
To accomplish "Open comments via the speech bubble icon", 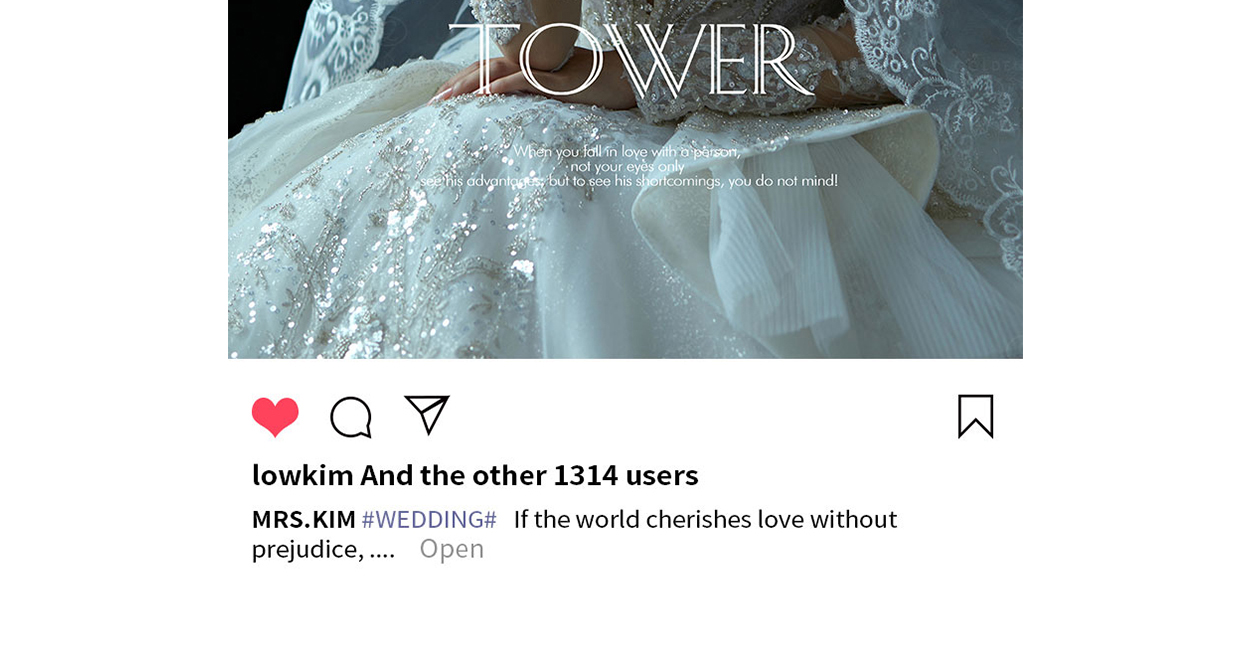I will click(351, 417).
